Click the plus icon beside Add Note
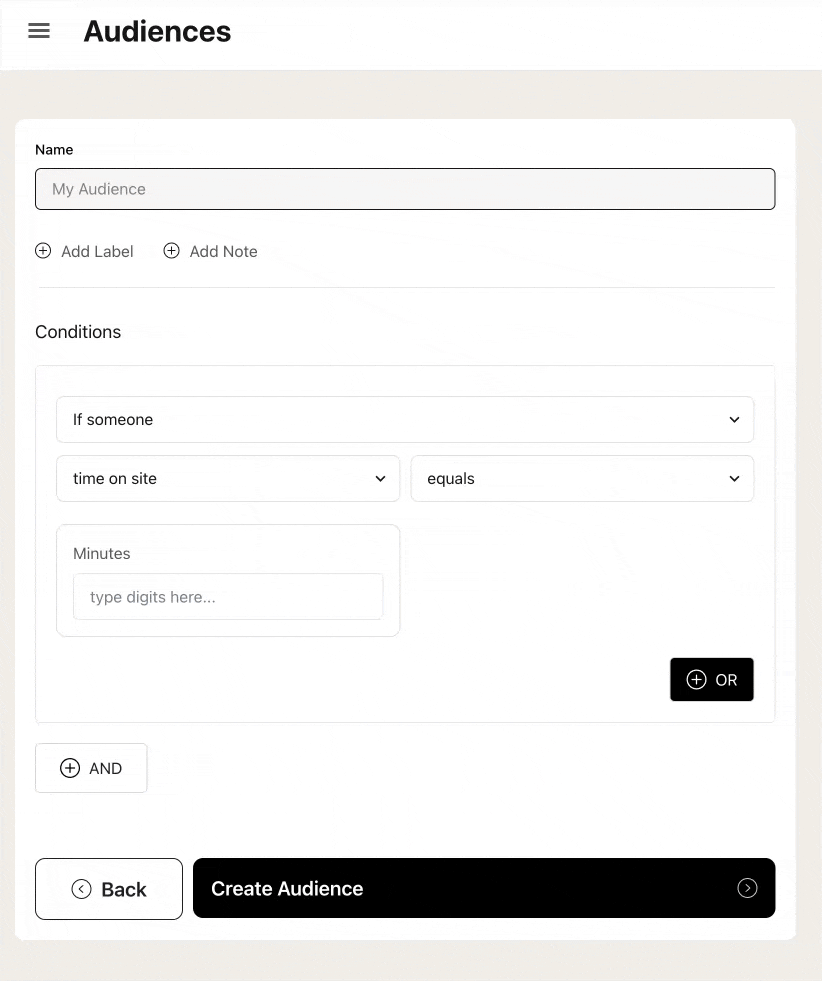 pos(171,251)
